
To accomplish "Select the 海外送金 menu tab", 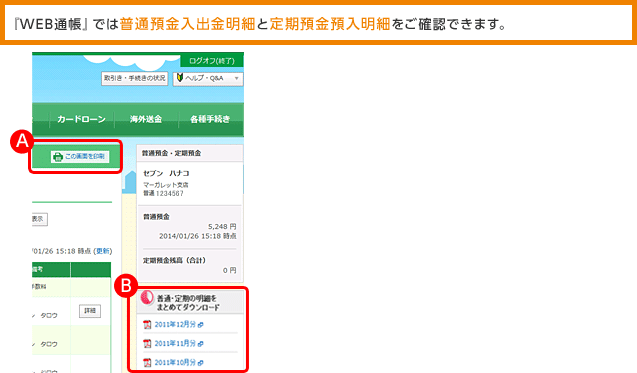I will click(x=146, y=119).
